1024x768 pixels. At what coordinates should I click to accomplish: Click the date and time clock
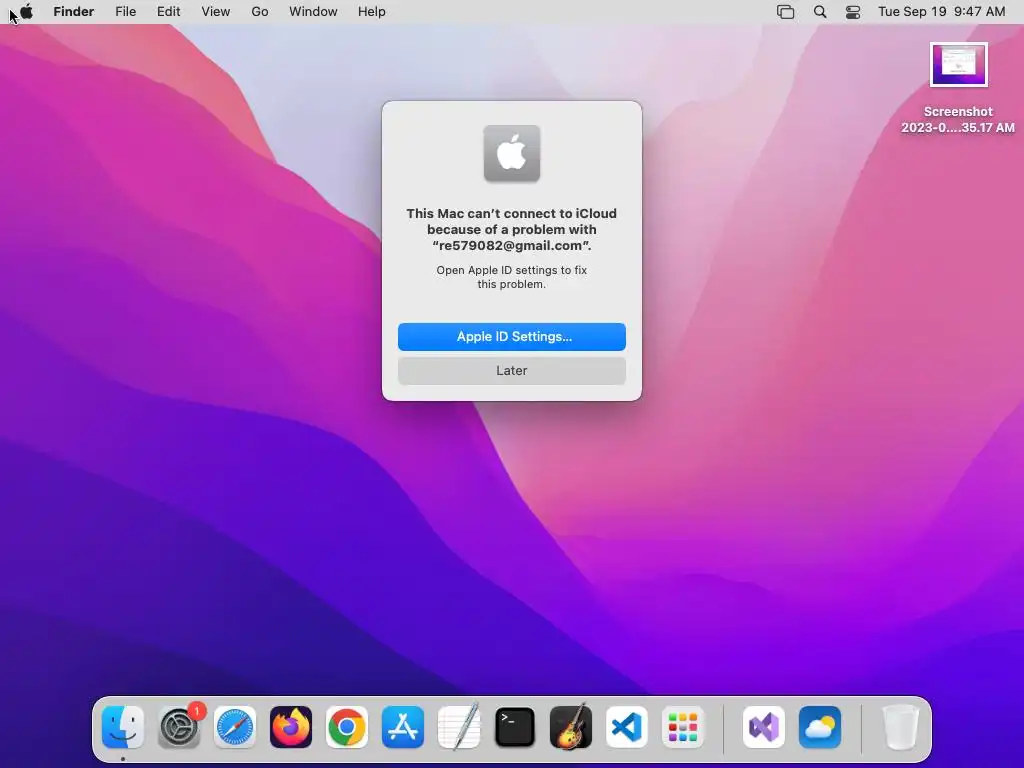[941, 12]
